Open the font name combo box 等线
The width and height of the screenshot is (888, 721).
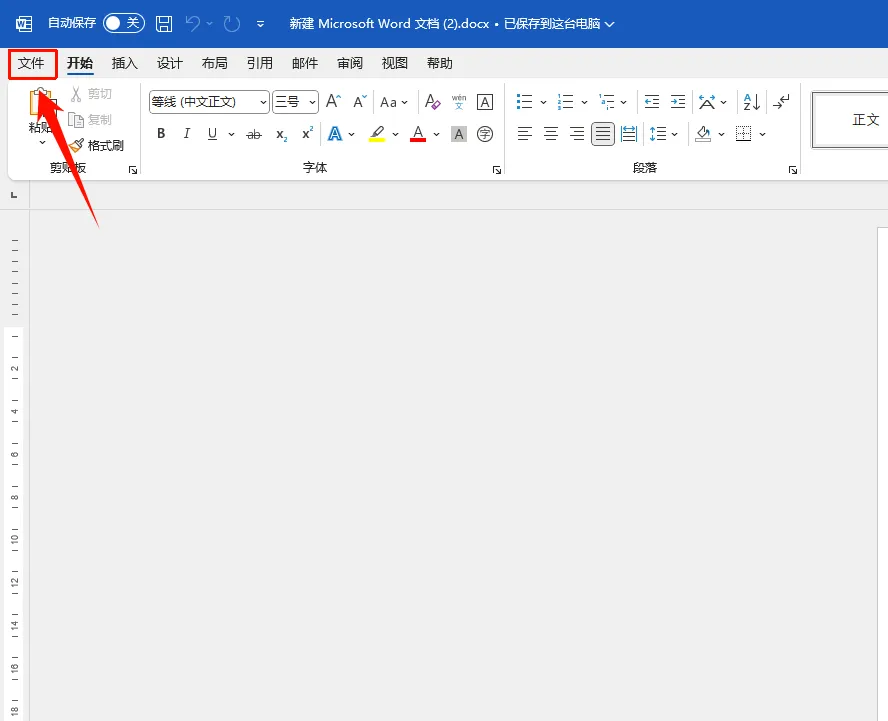[209, 102]
